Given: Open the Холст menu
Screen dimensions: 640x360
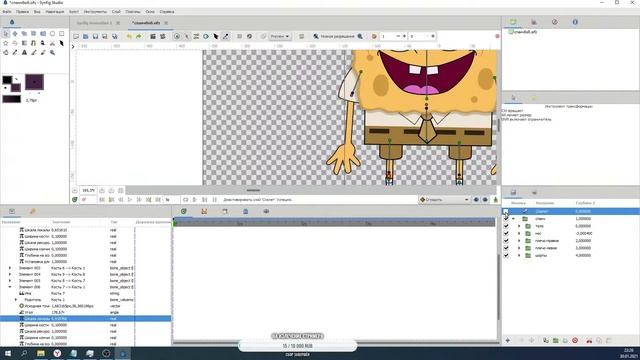Looking at the screenshot, I should coord(73,12).
